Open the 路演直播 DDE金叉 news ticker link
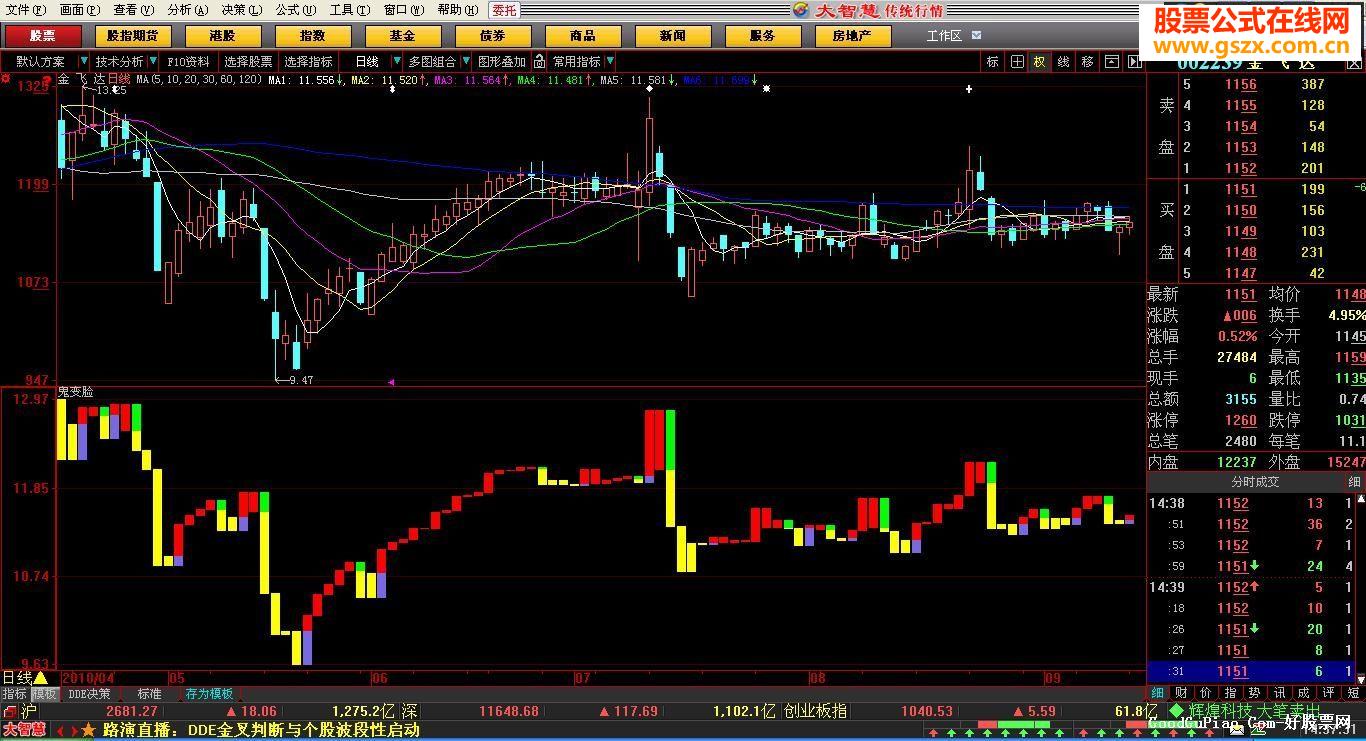This screenshot has width=1366, height=741. point(261,730)
